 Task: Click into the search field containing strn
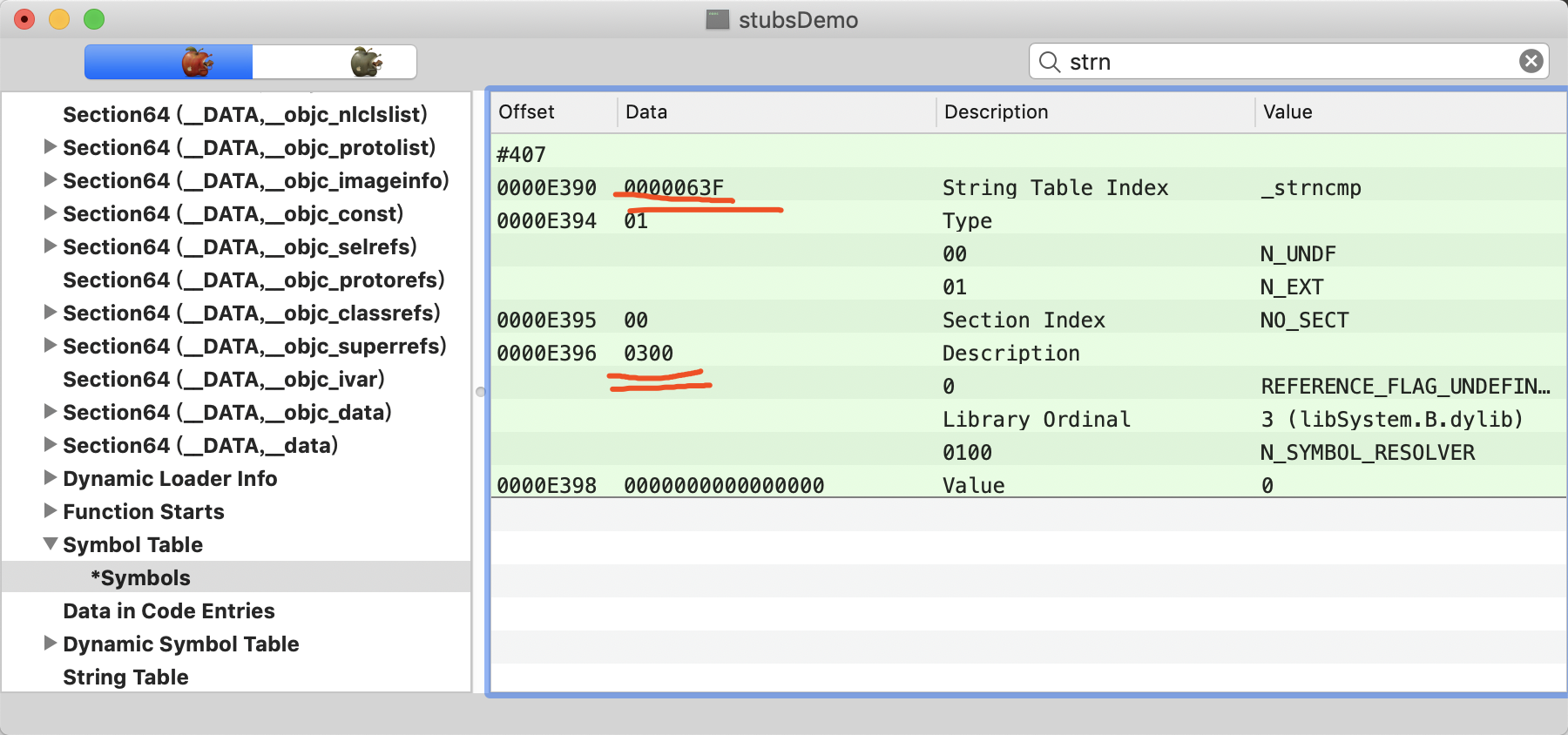[1289, 62]
